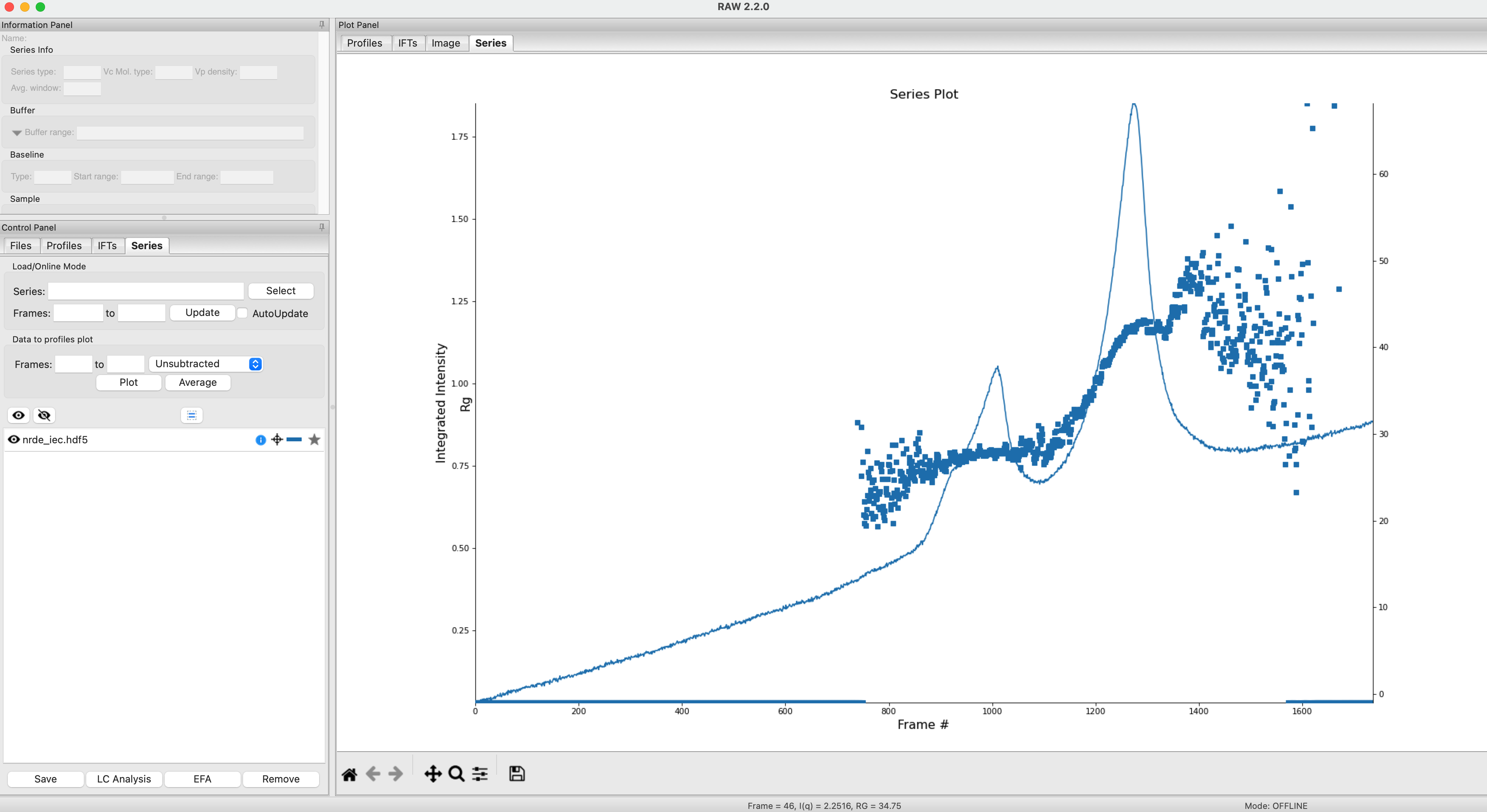The image size is (1487, 812).
Task: Open the Files control panel tab
Action: click(21, 246)
